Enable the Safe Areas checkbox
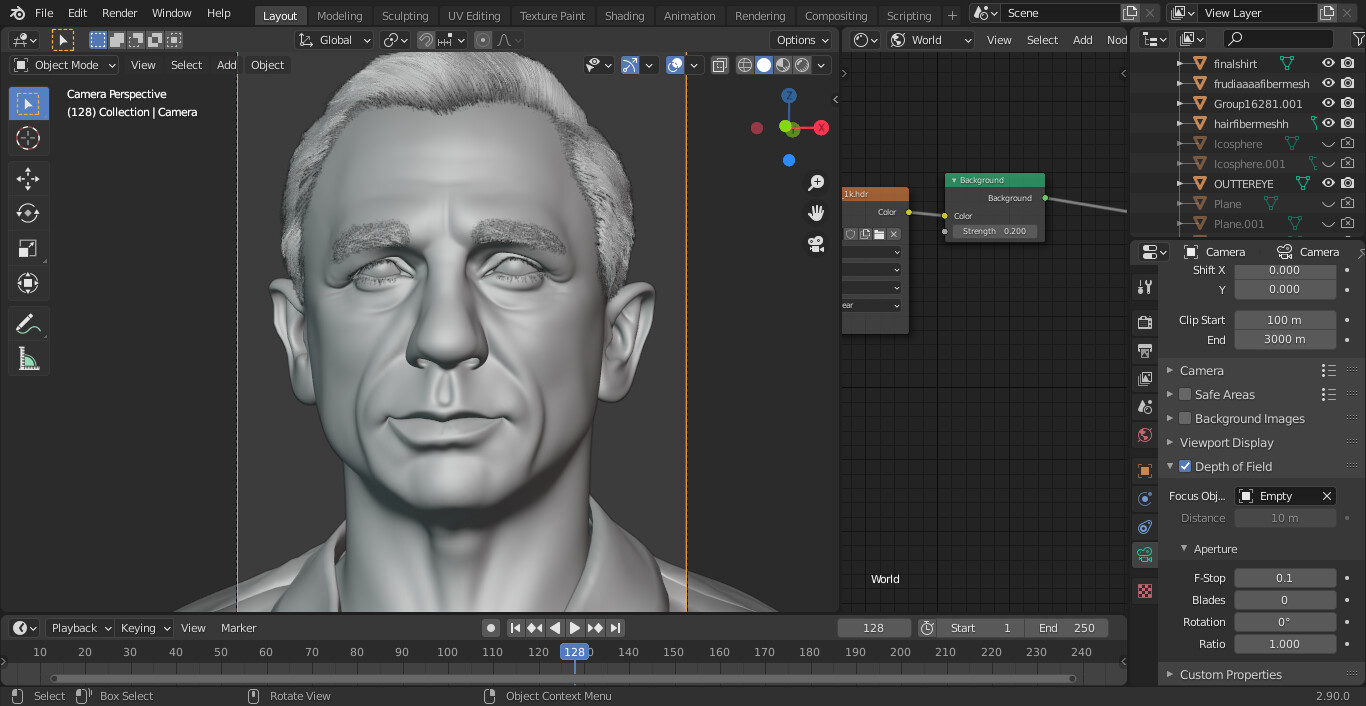The height and width of the screenshot is (706, 1366). click(x=1185, y=395)
